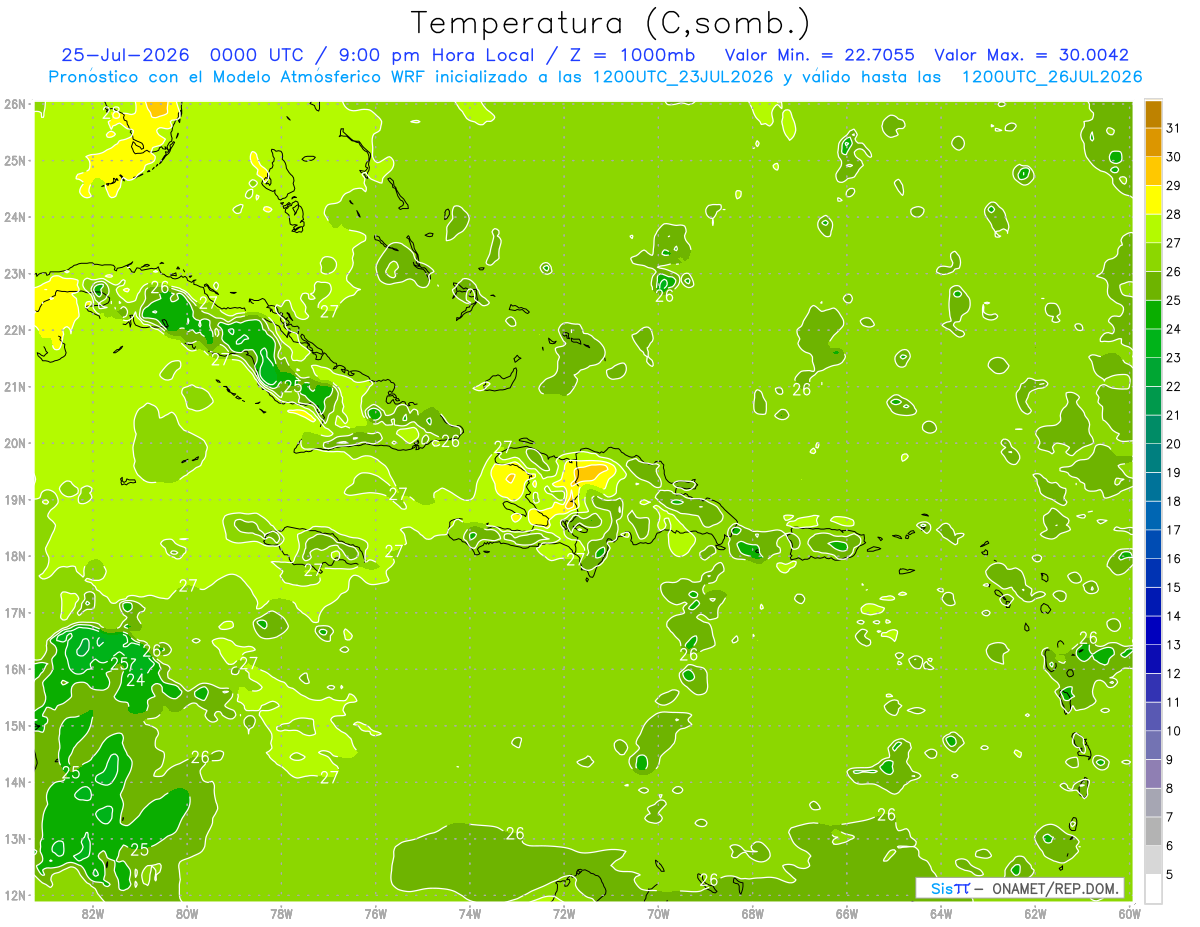
Task: Click the "64W" longitude axis label
Action: (941, 913)
